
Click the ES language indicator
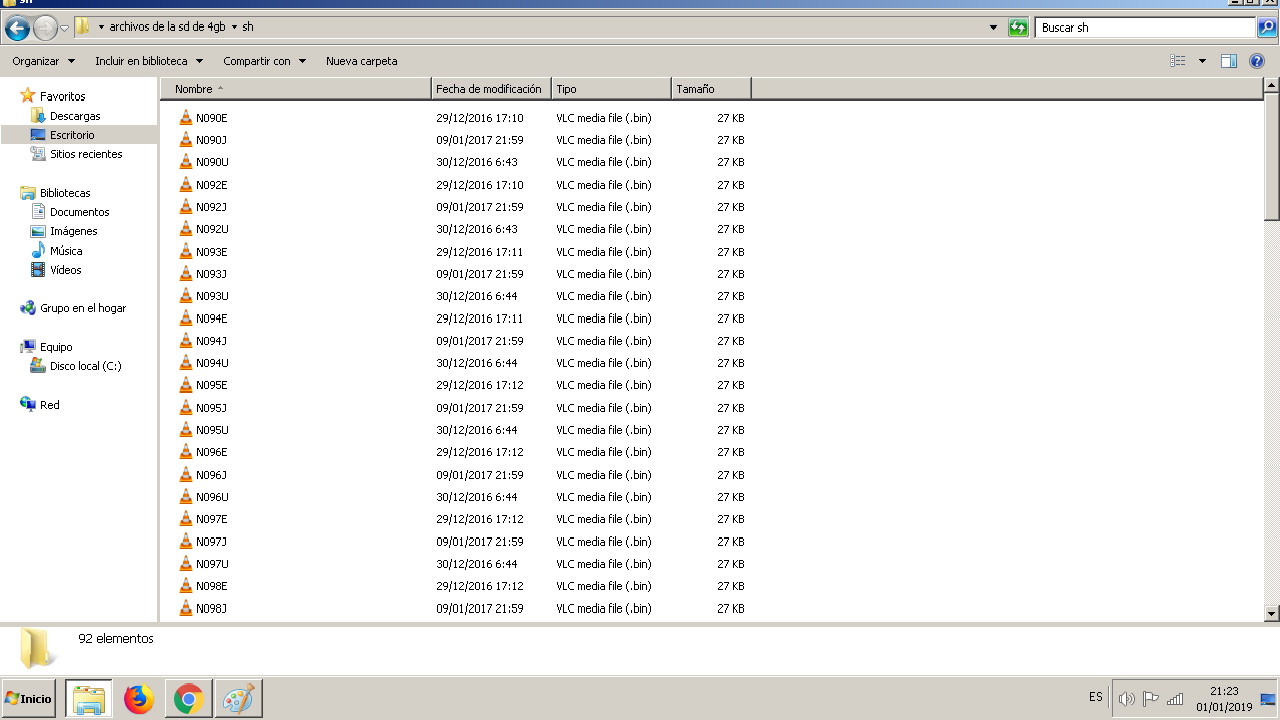pos(1096,697)
